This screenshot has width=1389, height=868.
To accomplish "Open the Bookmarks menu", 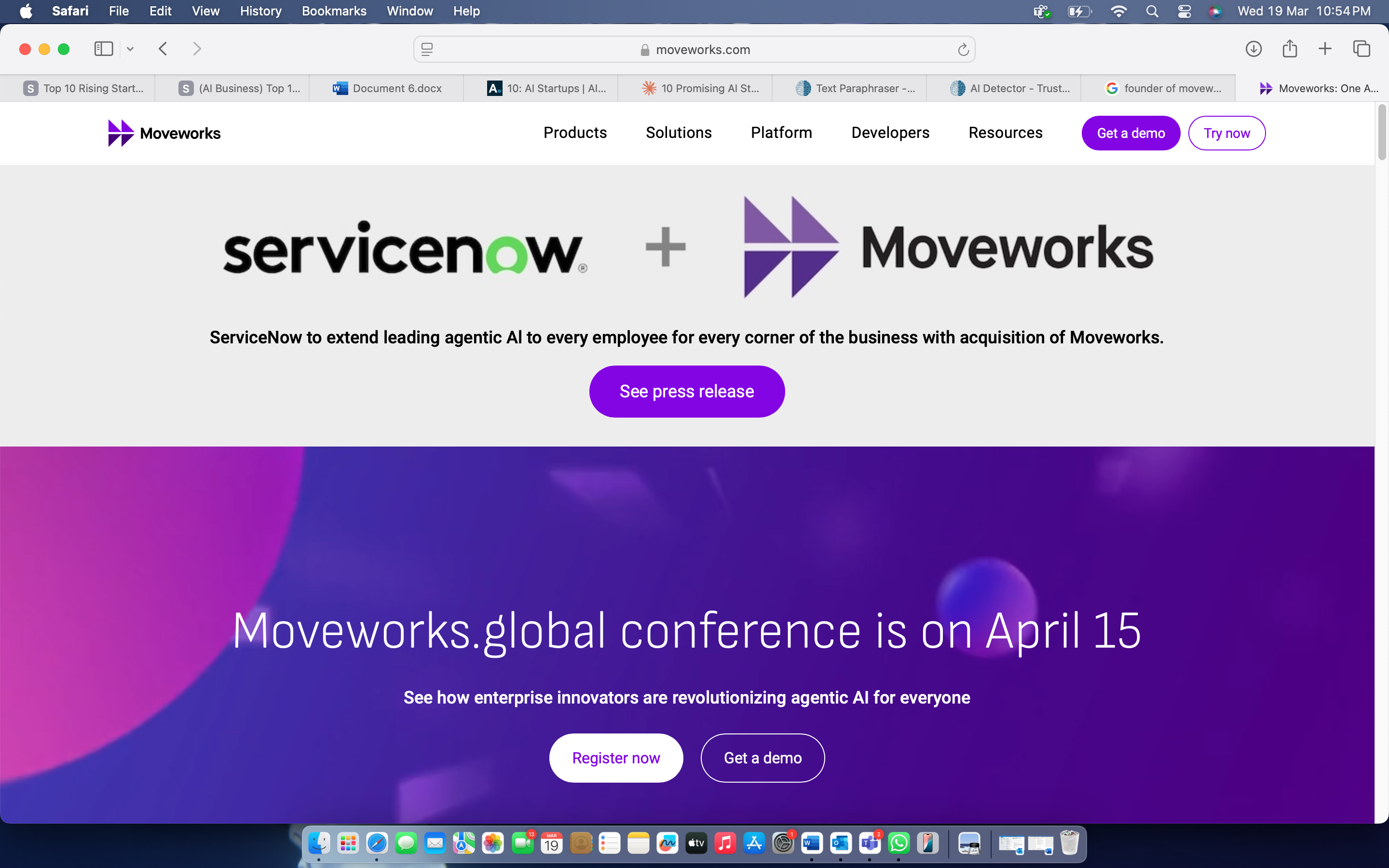I will click(x=334, y=11).
